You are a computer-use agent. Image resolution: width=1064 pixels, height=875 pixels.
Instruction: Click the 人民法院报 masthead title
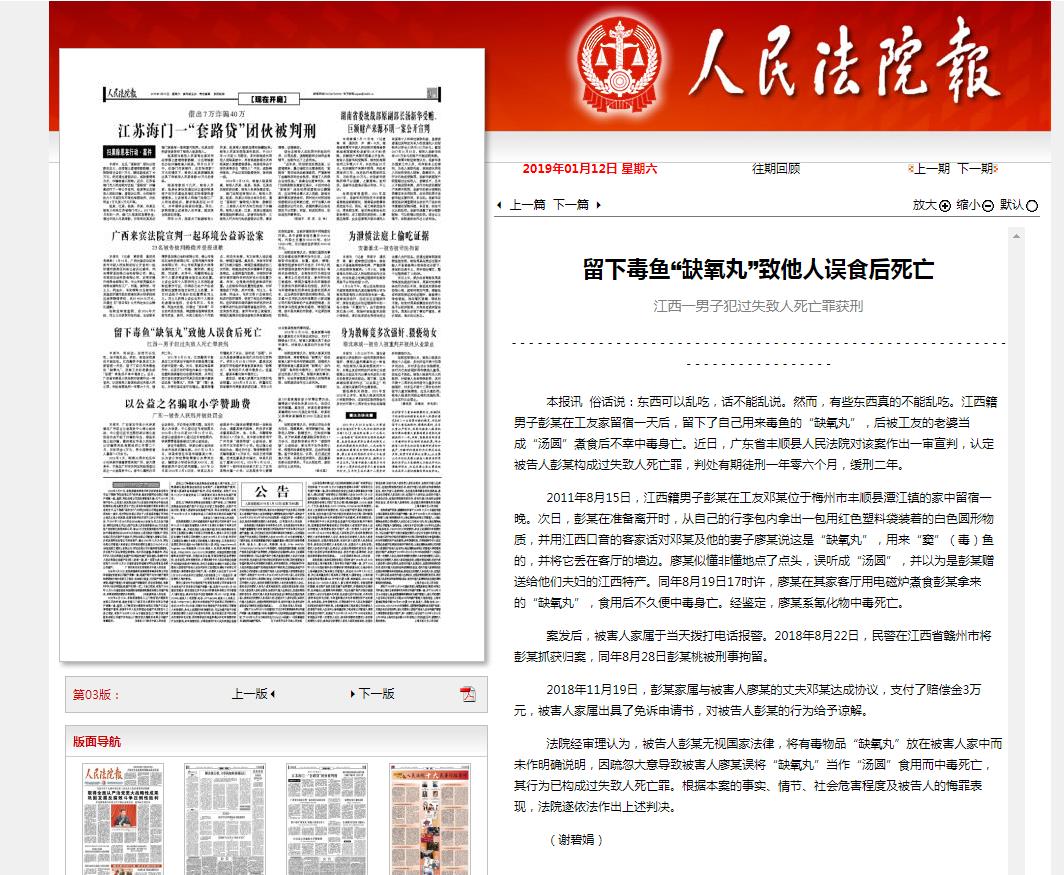pyautogui.click(x=846, y=61)
